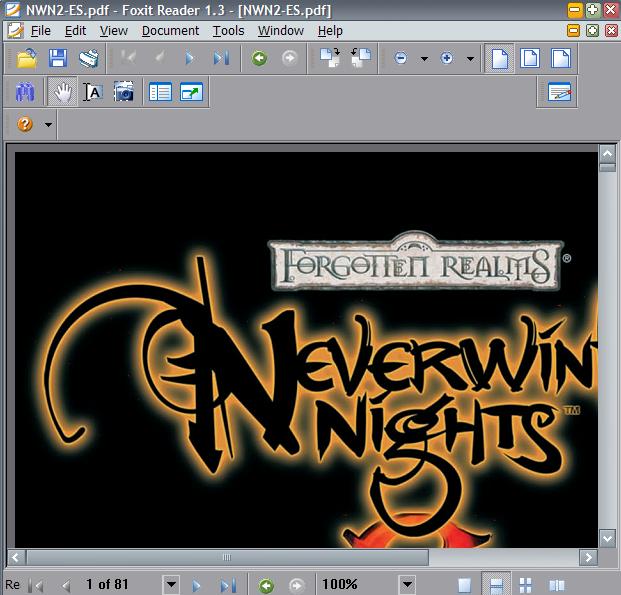Print the document via printer icon
The image size is (621, 595).
(x=89, y=59)
